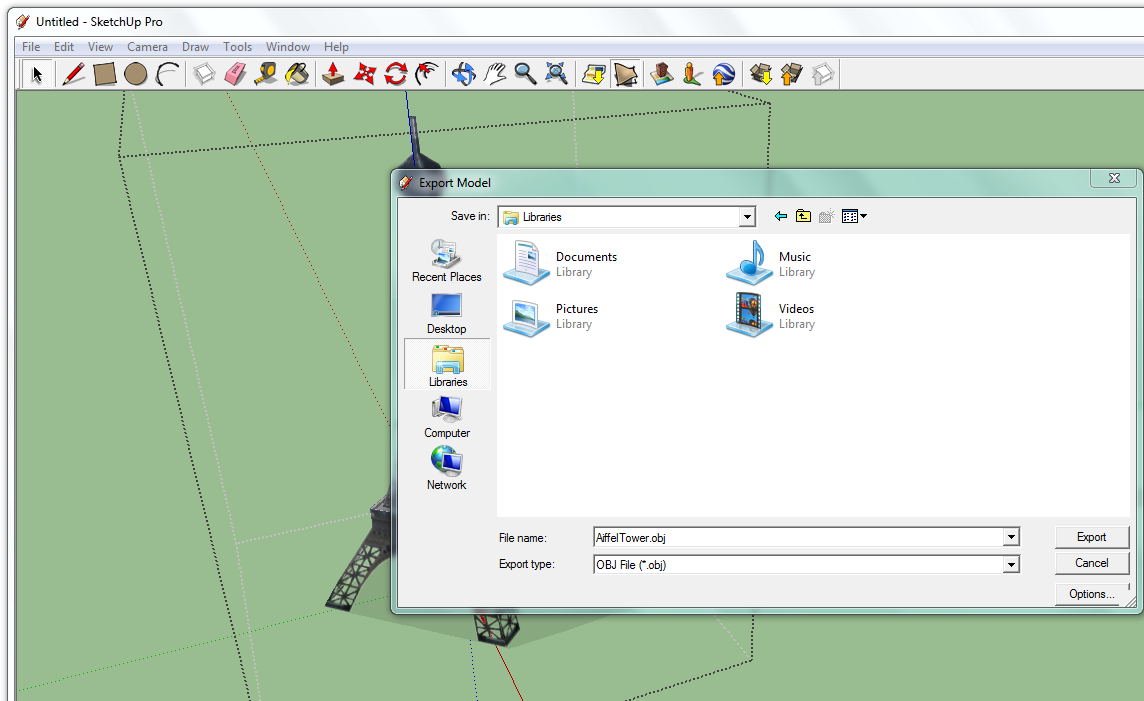The height and width of the screenshot is (701, 1144).
Task: Click the Share Model icon
Action: [792, 74]
